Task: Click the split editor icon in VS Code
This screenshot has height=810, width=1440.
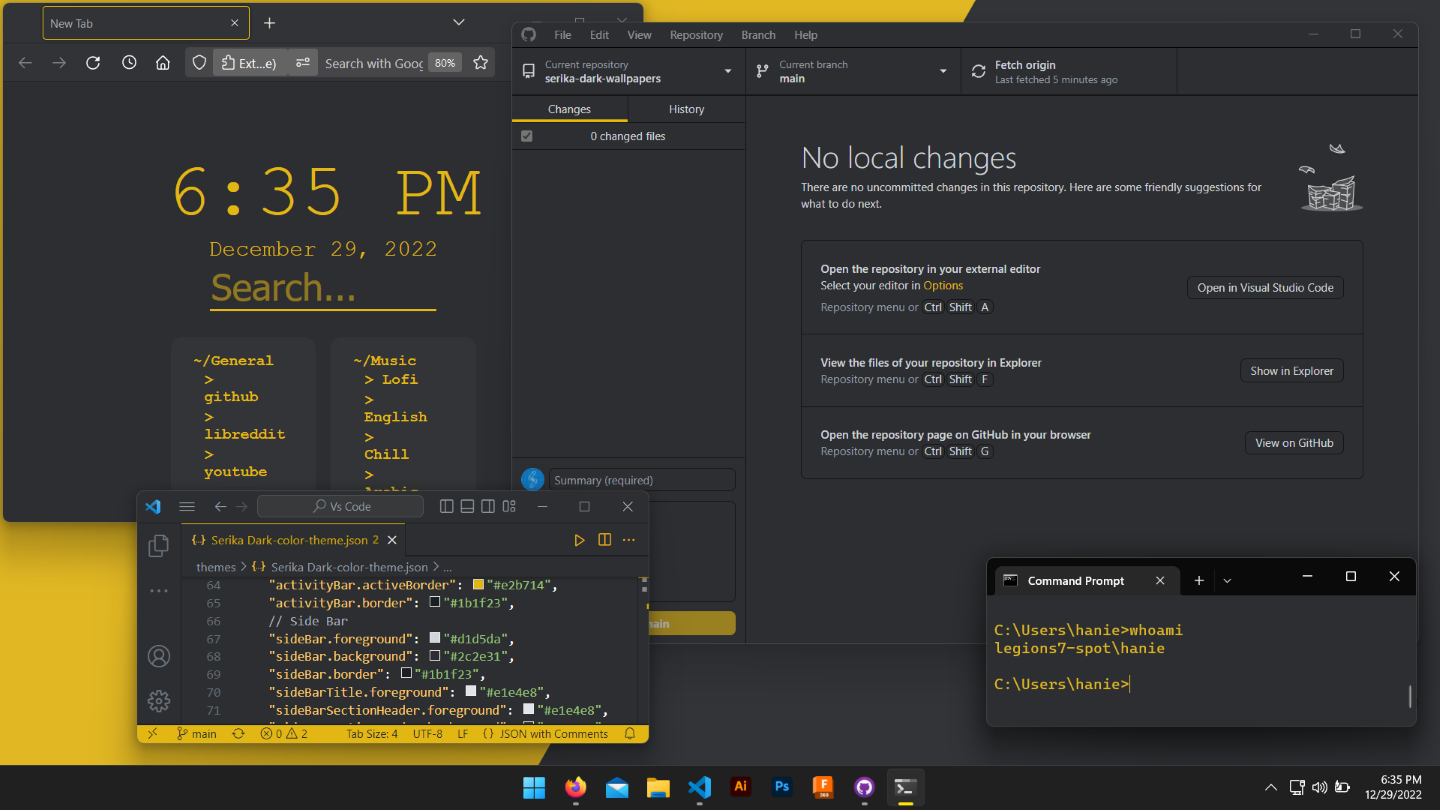Action: click(604, 540)
